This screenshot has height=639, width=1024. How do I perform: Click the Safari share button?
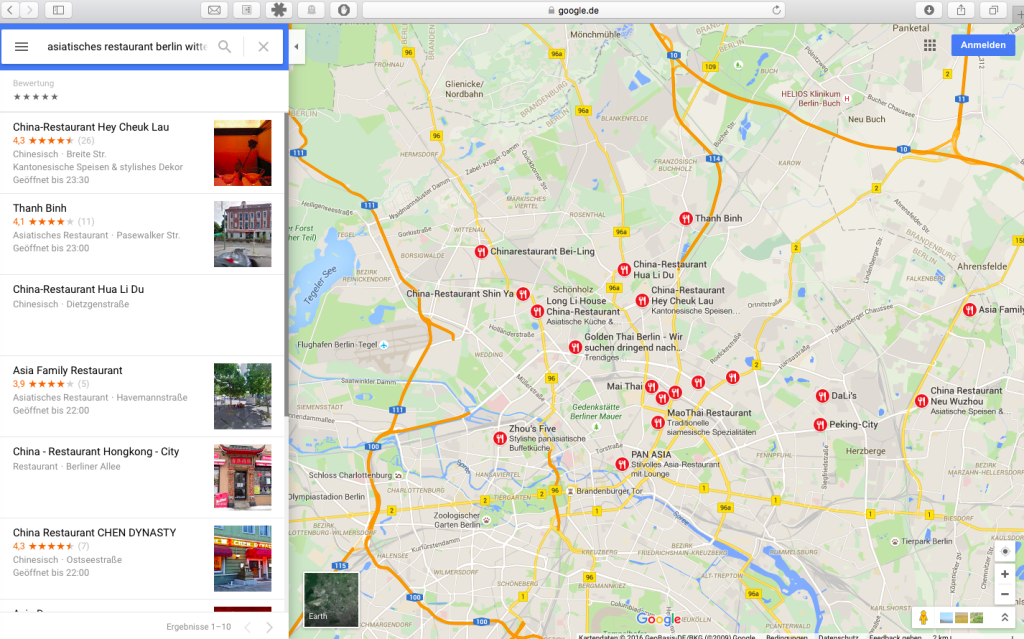pos(961,10)
